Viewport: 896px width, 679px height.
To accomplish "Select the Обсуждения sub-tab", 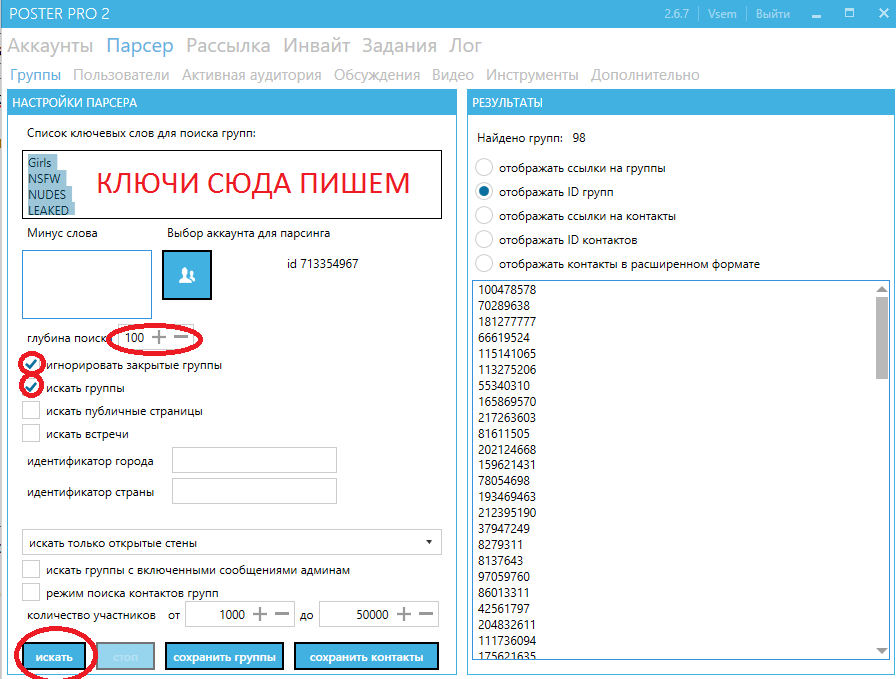I will pyautogui.click(x=377, y=75).
